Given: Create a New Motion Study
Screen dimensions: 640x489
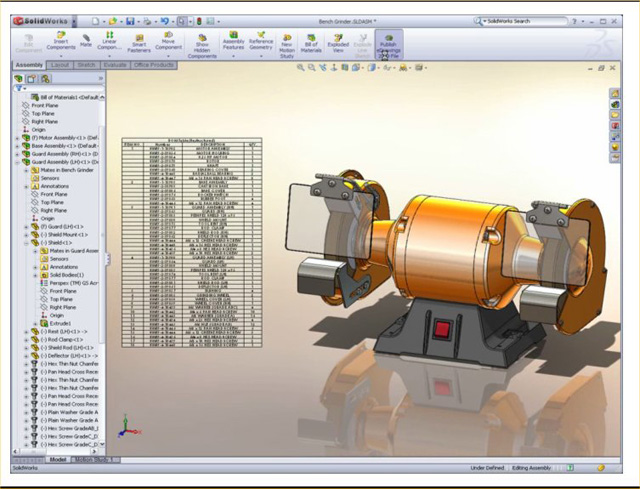Looking at the screenshot, I should pos(287,42).
